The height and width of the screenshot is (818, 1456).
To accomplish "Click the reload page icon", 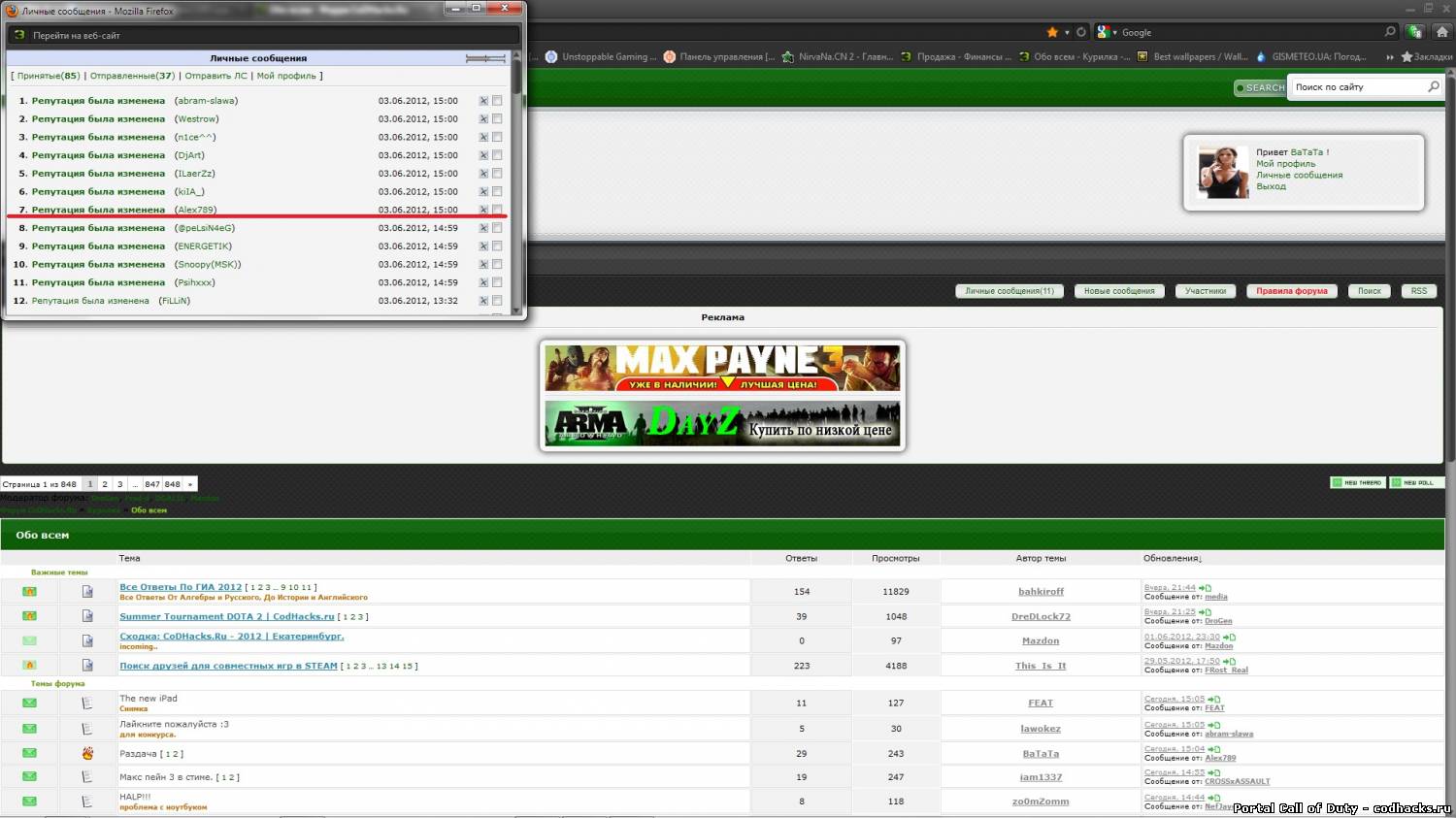I will [x=1081, y=32].
